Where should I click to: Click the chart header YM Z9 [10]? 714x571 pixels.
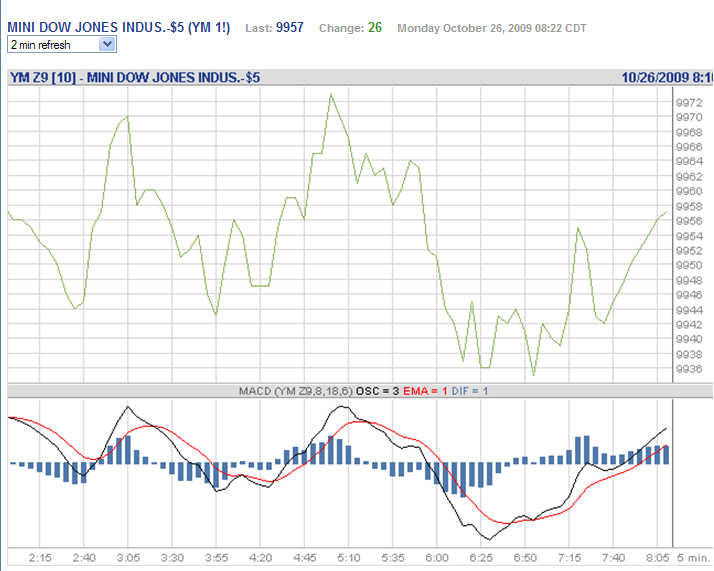[x=43, y=77]
